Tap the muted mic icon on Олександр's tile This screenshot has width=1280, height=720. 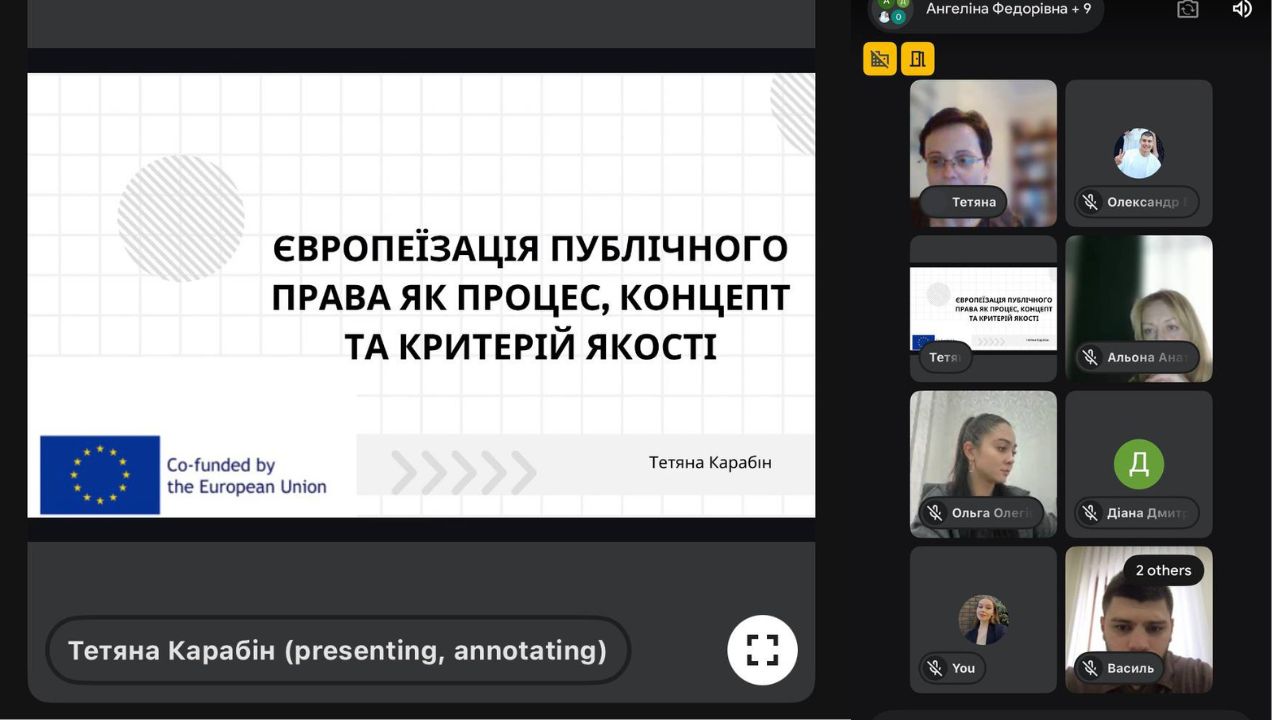click(1090, 202)
